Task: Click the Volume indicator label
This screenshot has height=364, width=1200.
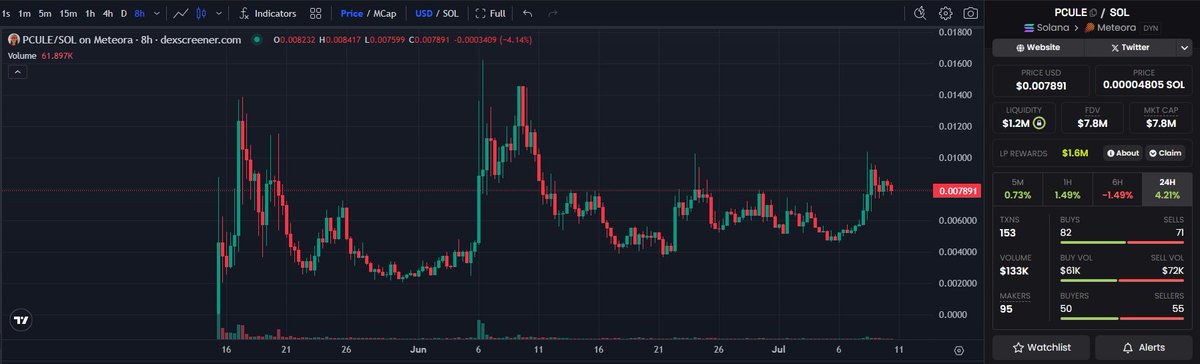Action: click(x=22, y=56)
